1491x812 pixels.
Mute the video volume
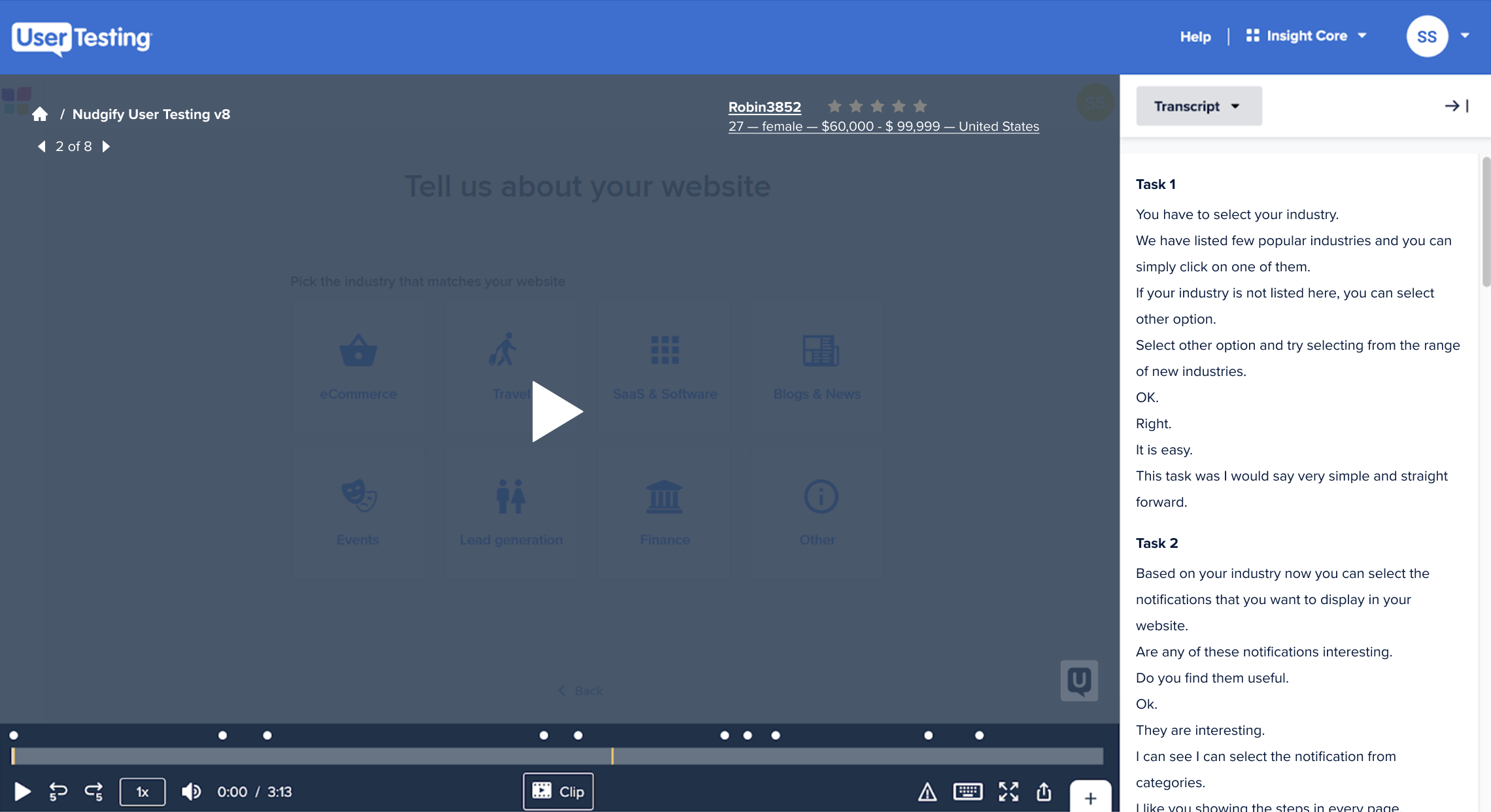(x=191, y=792)
